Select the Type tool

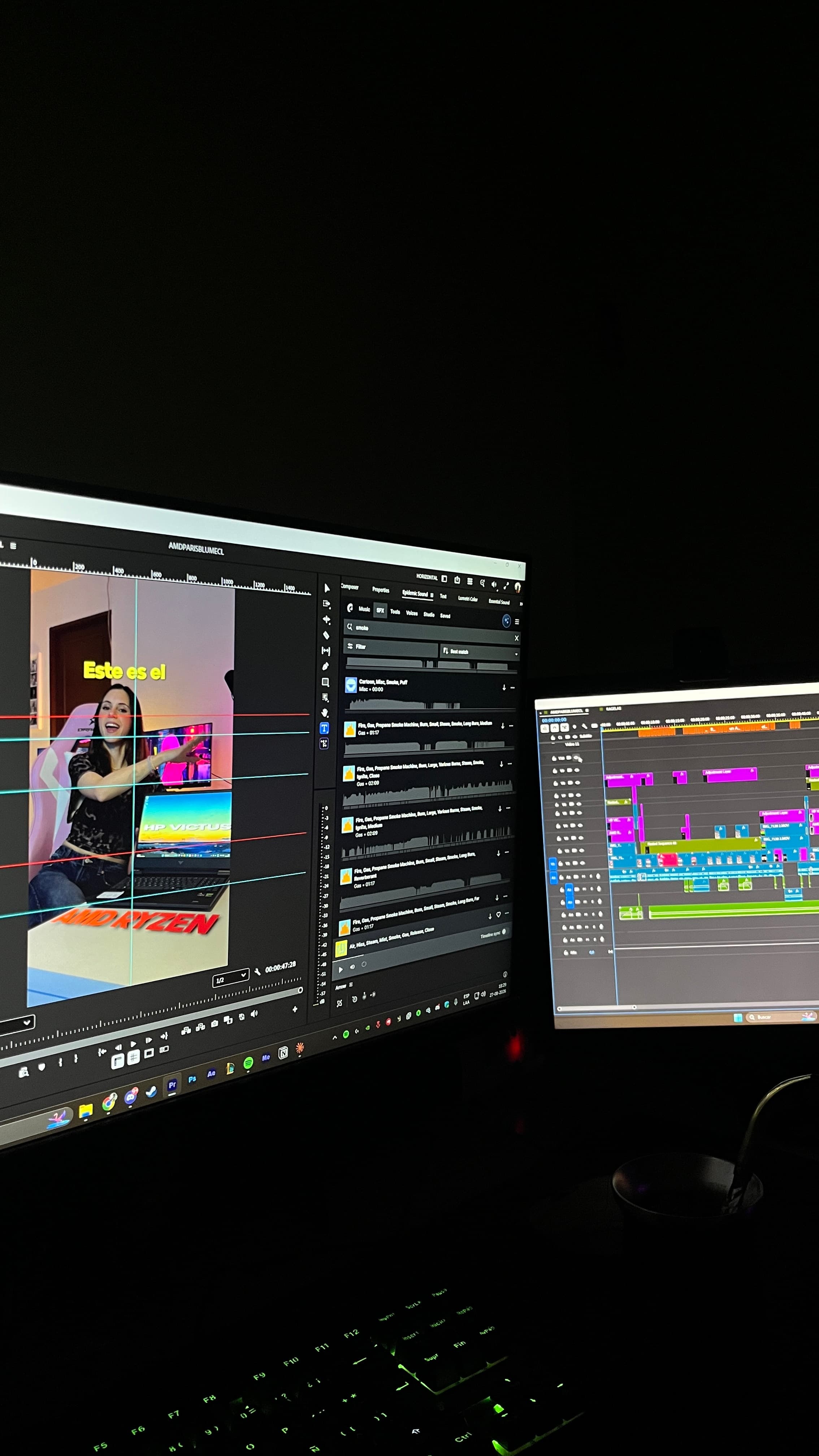(324, 729)
